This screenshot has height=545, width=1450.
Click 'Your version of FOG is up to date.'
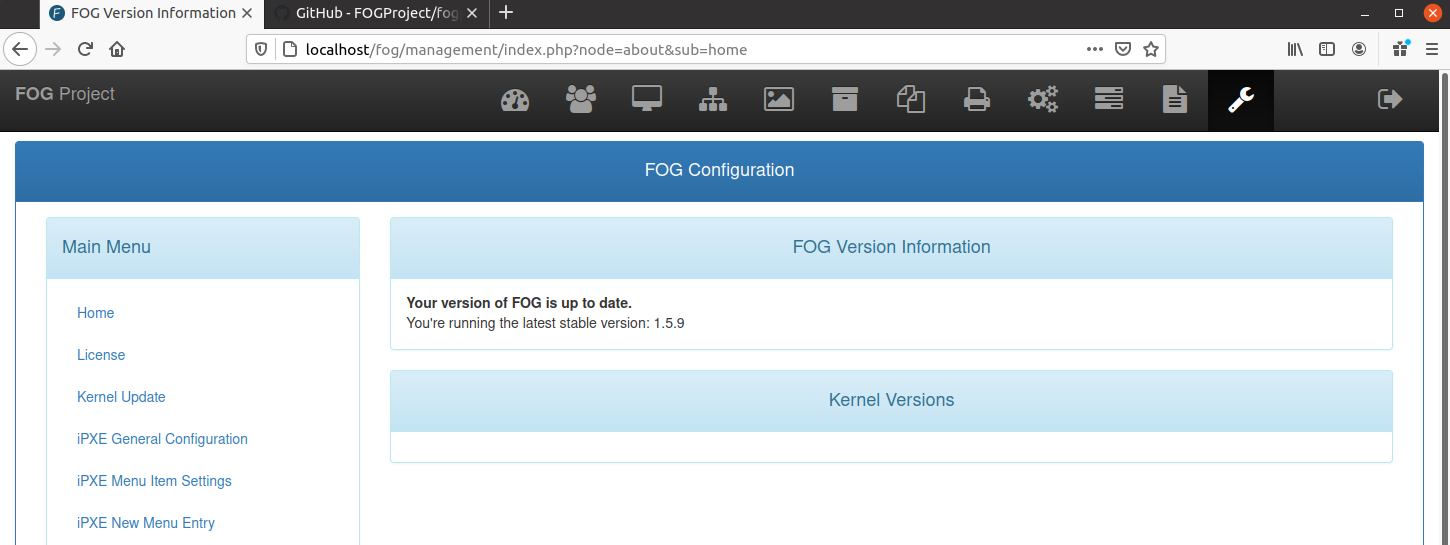point(519,303)
